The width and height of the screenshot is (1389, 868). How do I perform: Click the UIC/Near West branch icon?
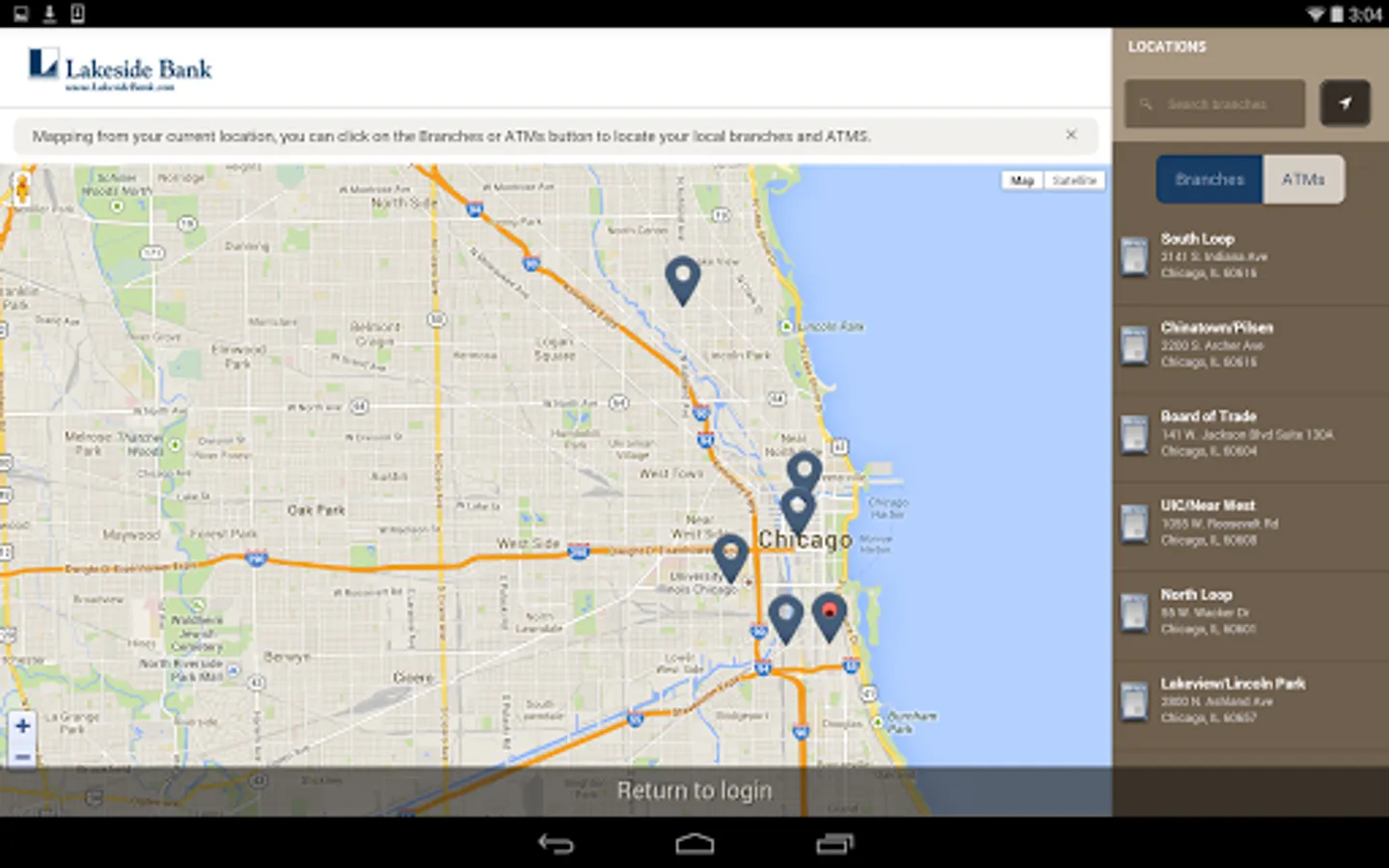pyautogui.click(x=1134, y=524)
